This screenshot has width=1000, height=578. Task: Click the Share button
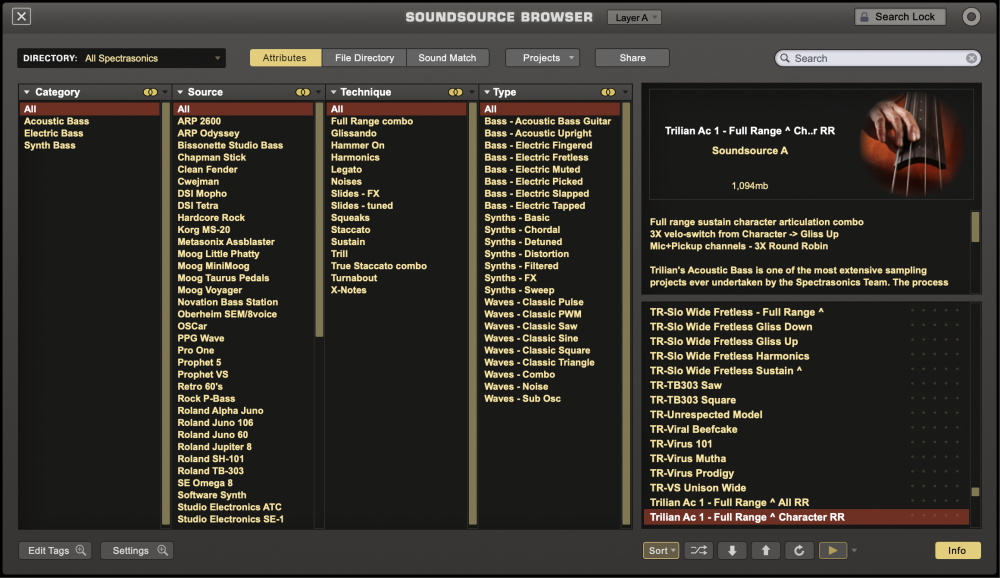click(x=631, y=57)
